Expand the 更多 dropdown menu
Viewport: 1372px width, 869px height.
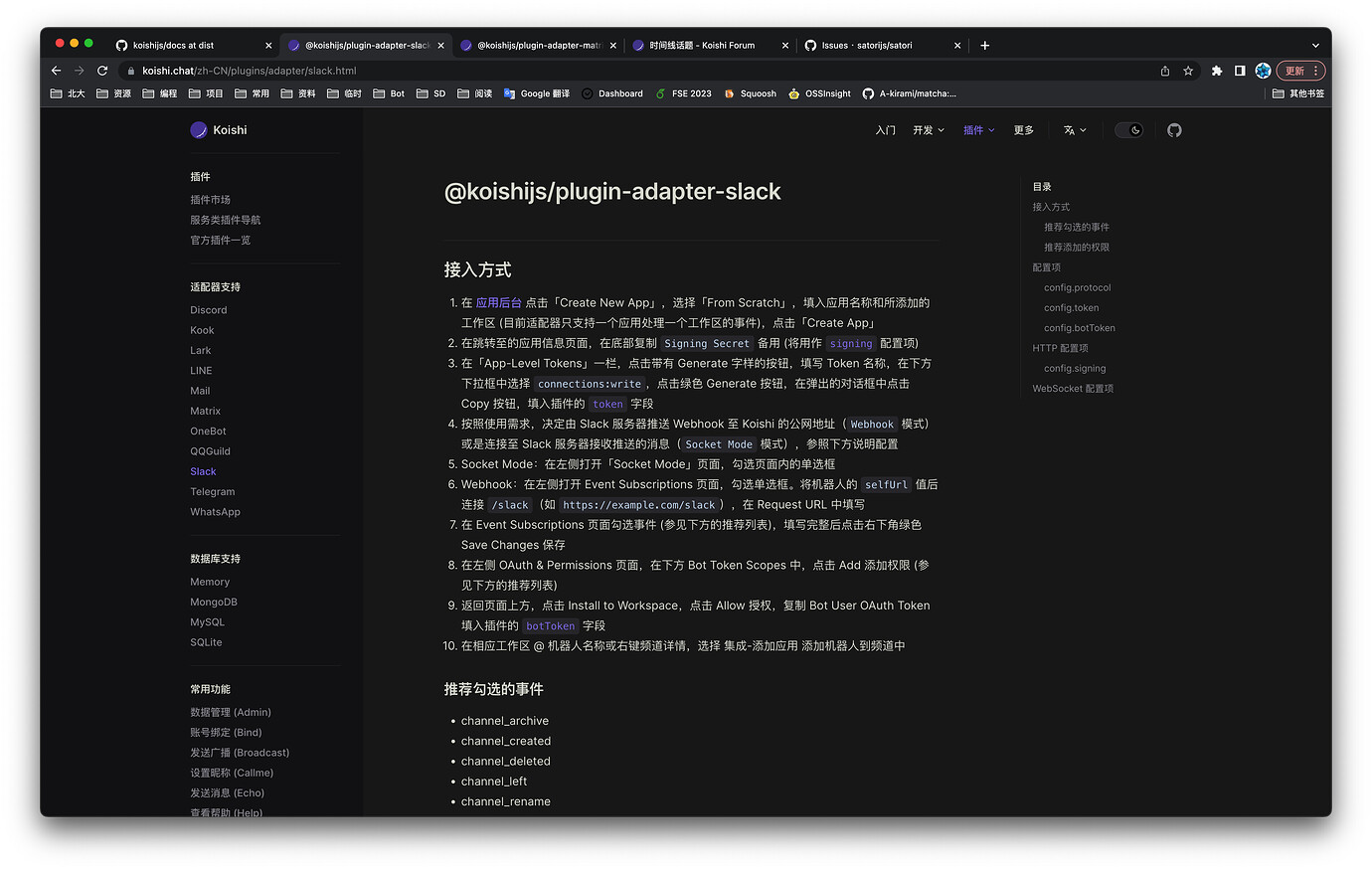1024,129
